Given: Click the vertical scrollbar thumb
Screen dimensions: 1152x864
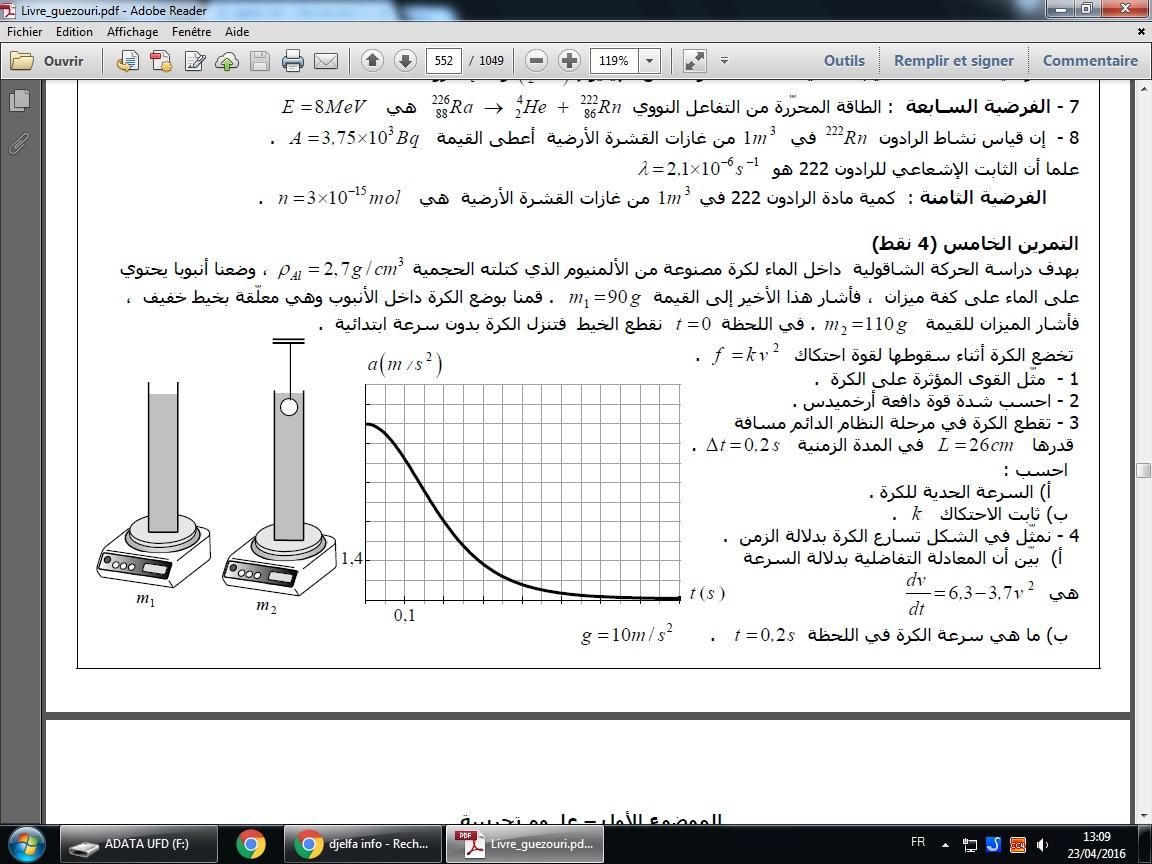Looking at the screenshot, I should tap(1142, 471).
